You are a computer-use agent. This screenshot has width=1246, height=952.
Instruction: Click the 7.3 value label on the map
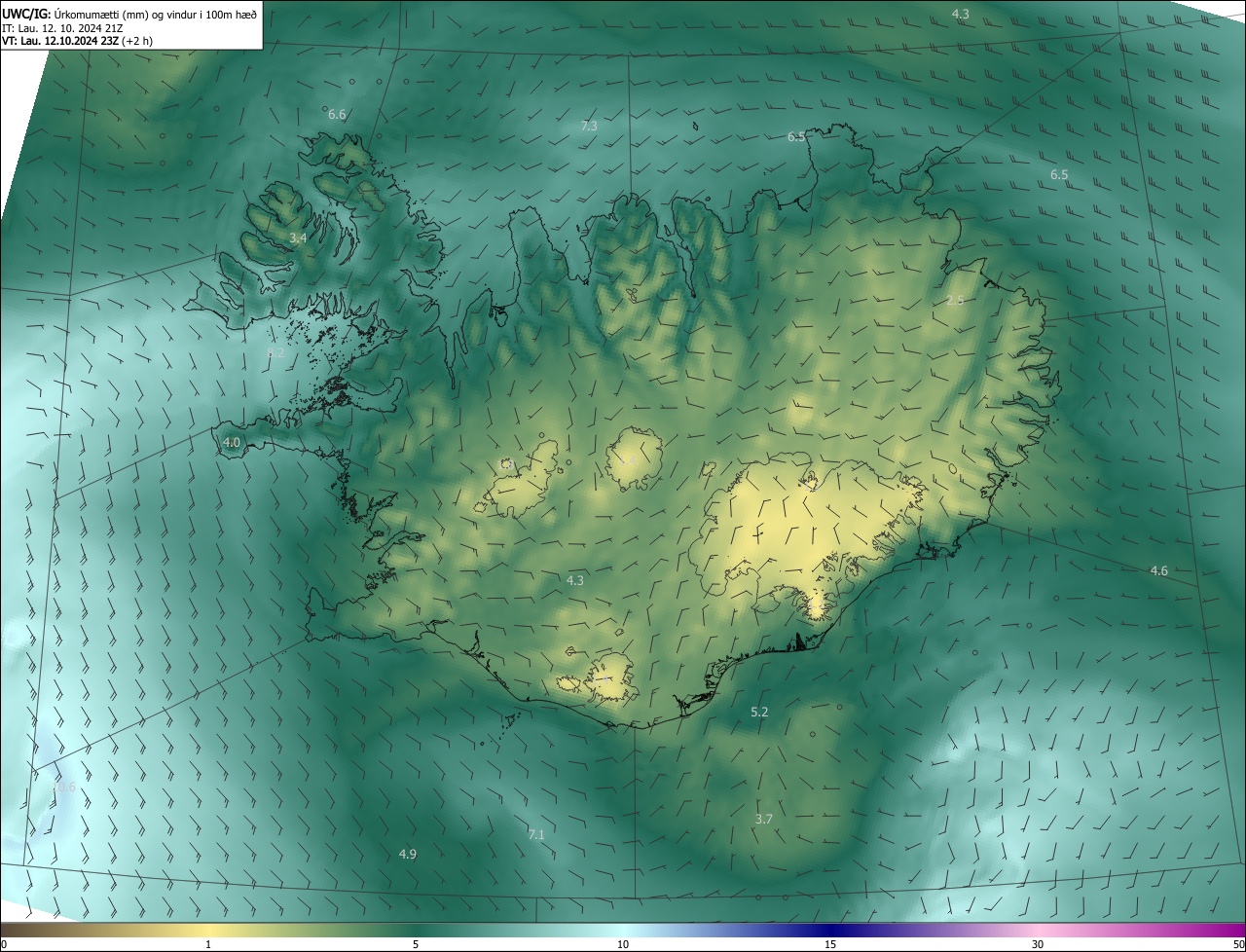click(589, 127)
